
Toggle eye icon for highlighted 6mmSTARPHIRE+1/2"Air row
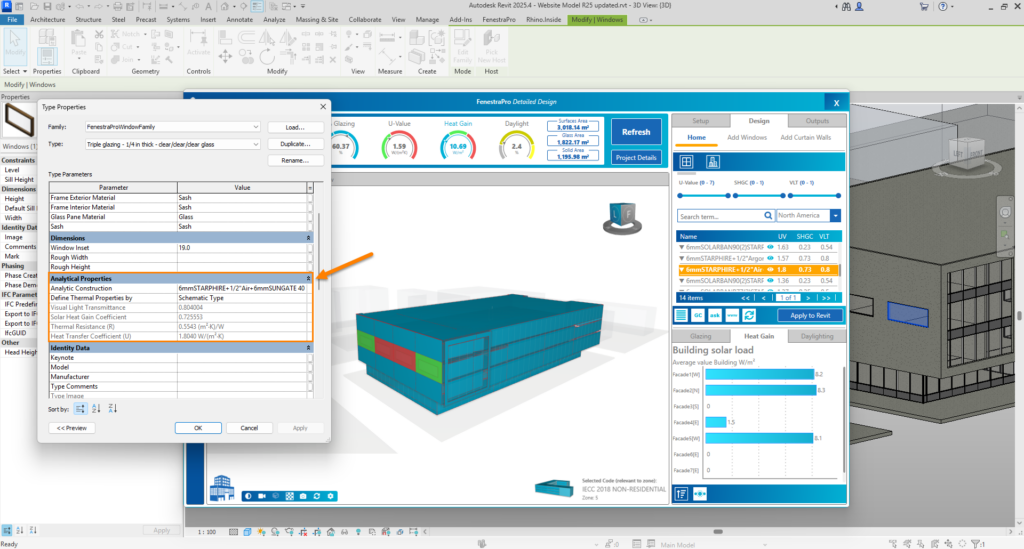pyautogui.click(x=770, y=270)
